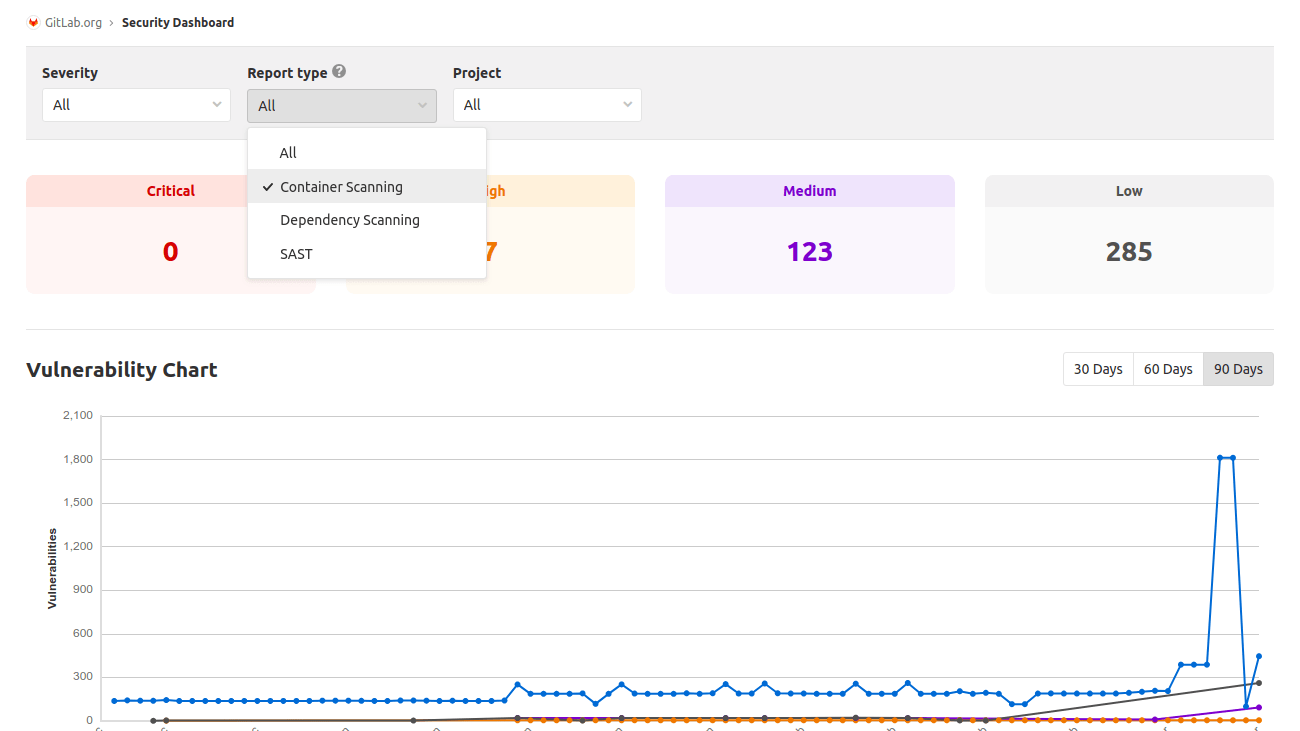Viewport: 1300px width, 731px height.
Task: Click the blue spike peak on the chart
Action: pyautogui.click(x=1222, y=457)
